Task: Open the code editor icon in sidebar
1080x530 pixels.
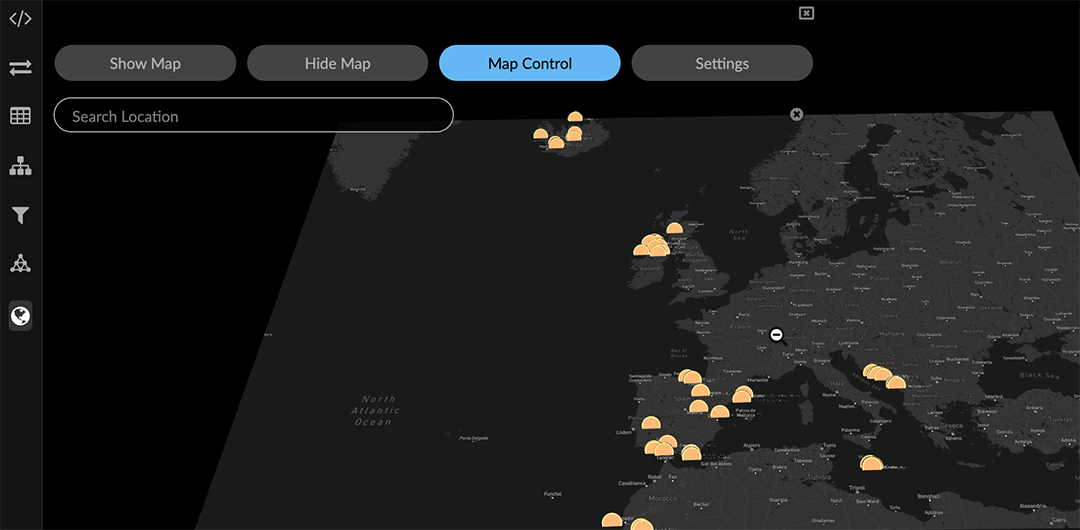Action: point(20,18)
